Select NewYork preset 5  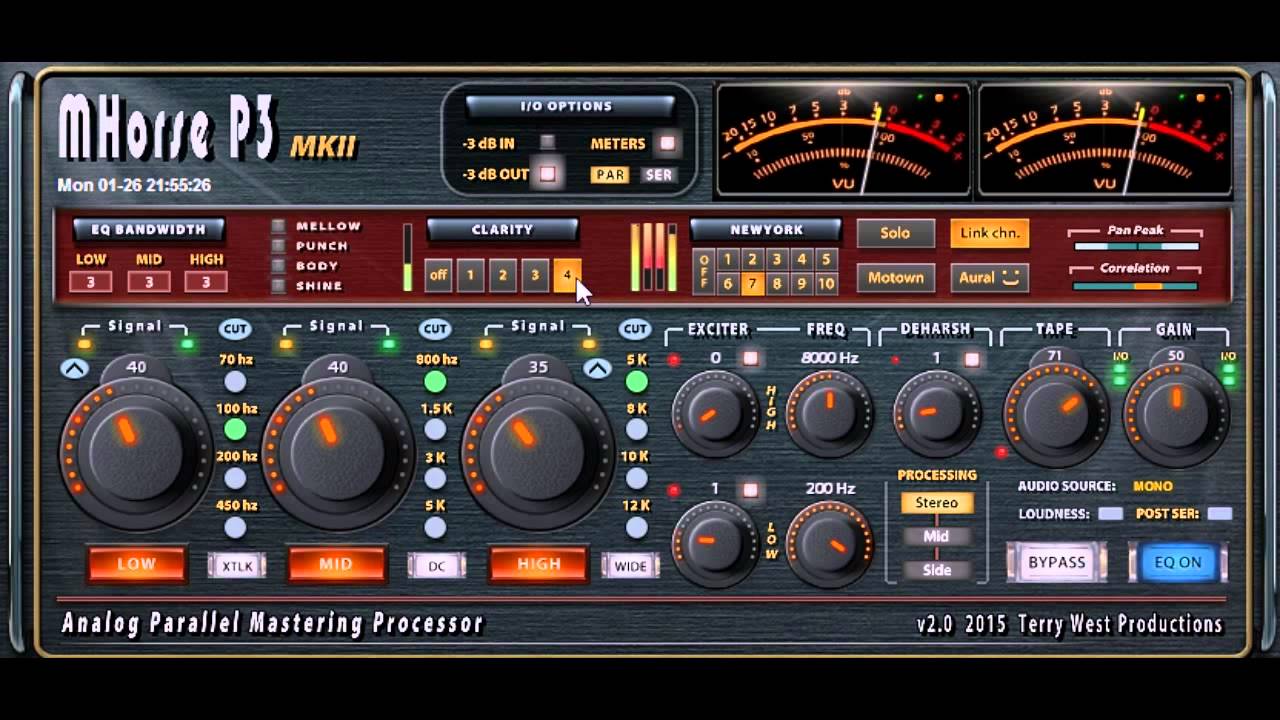826,259
